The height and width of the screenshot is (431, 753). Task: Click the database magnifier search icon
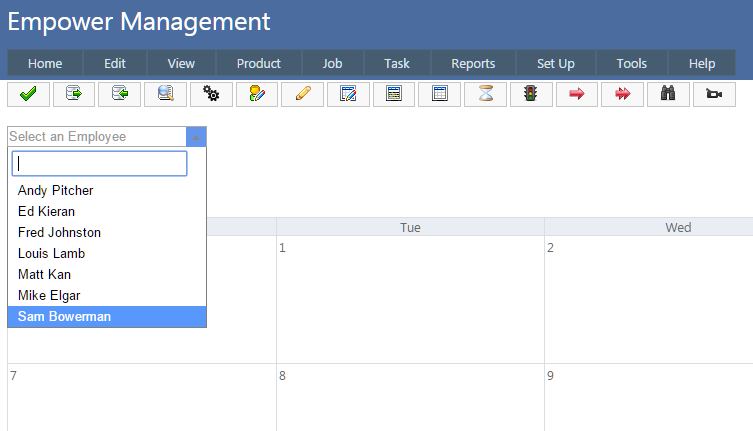tap(165, 94)
